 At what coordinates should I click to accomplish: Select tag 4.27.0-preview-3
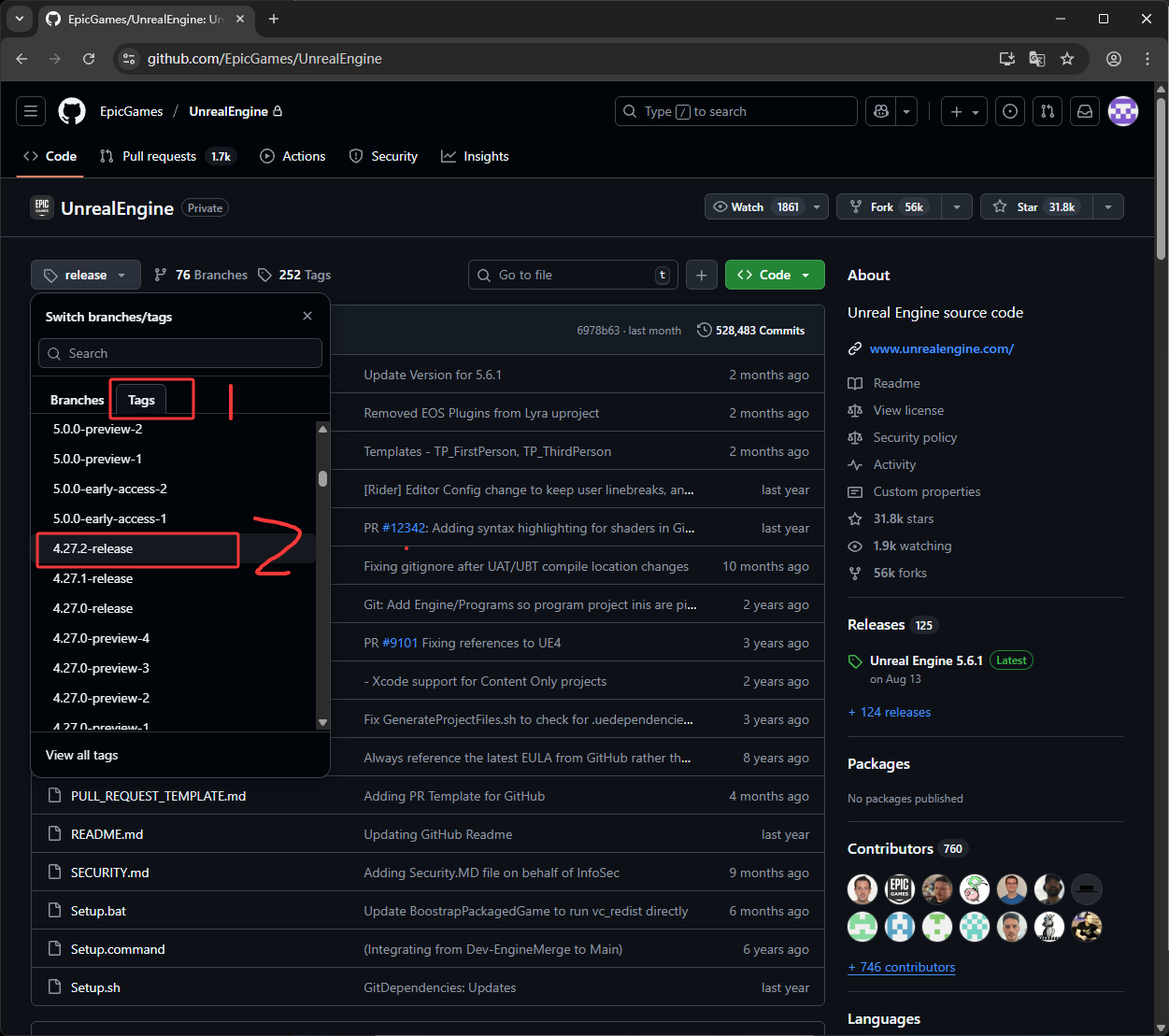176,668
